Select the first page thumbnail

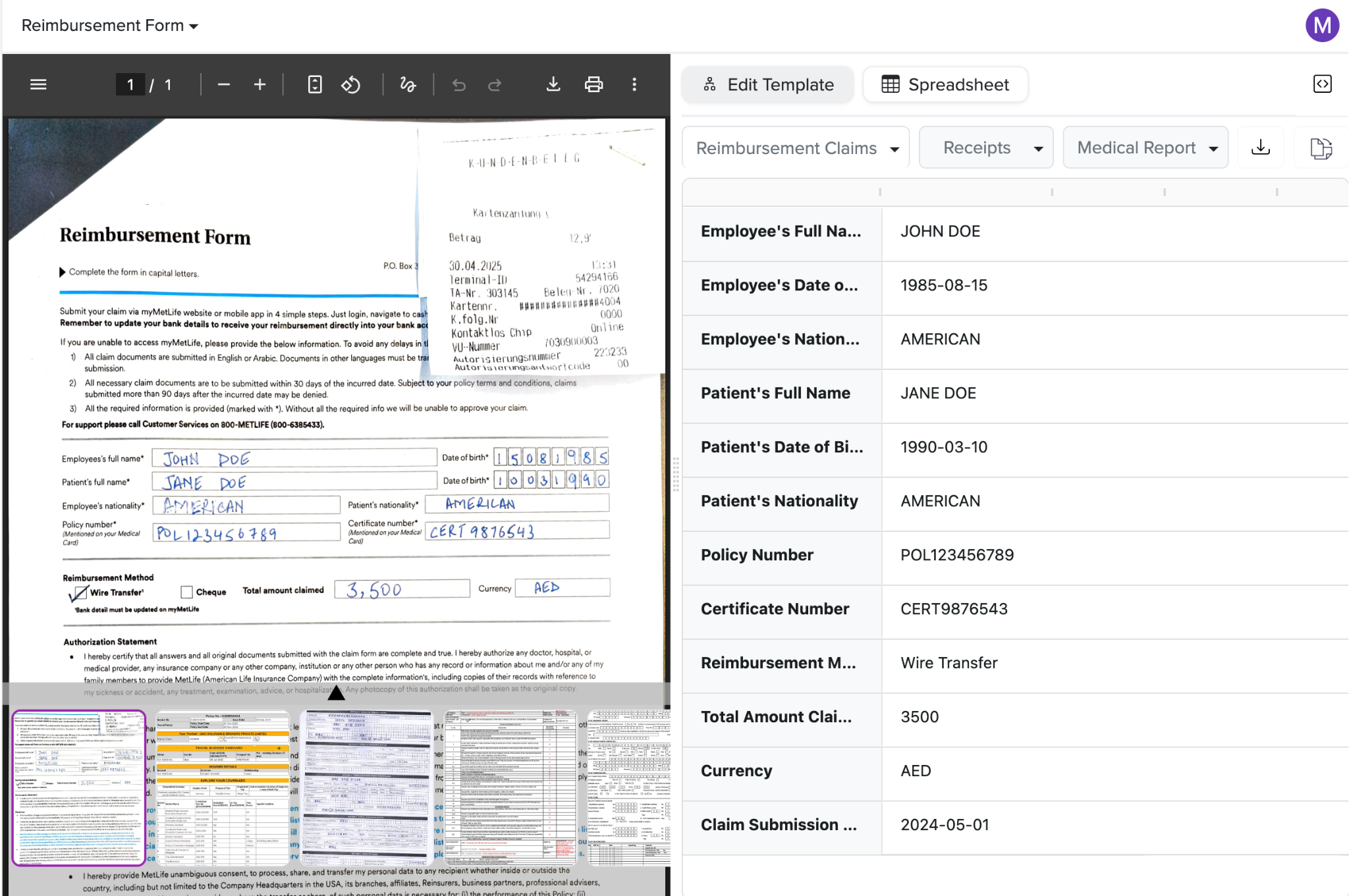pos(79,787)
